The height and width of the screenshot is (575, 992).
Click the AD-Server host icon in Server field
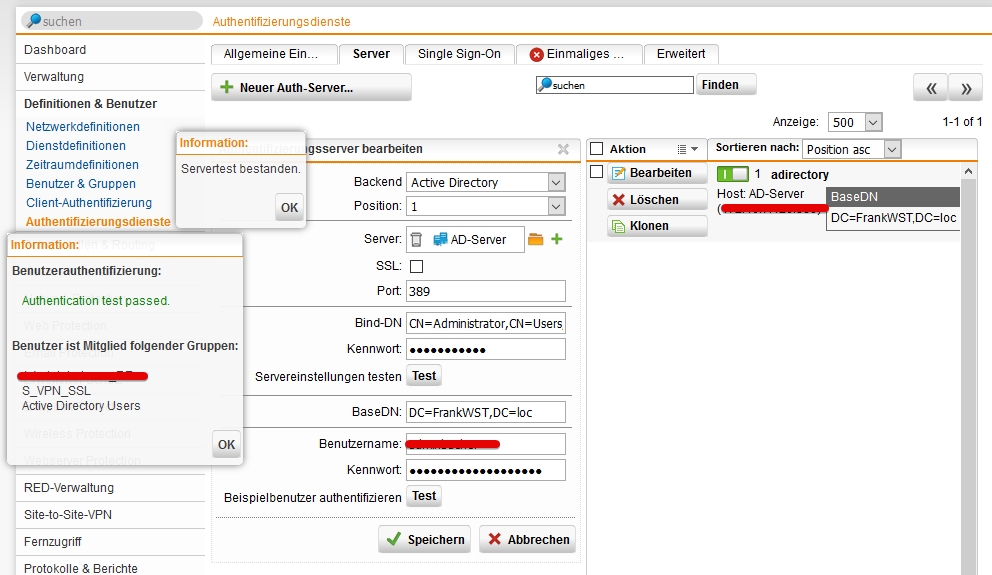(x=440, y=240)
